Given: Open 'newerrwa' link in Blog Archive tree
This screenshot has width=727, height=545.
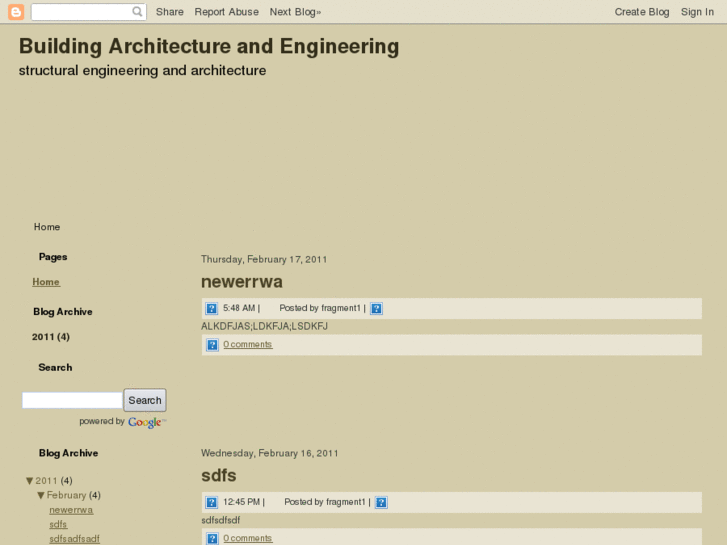Looking at the screenshot, I should pos(71,510).
